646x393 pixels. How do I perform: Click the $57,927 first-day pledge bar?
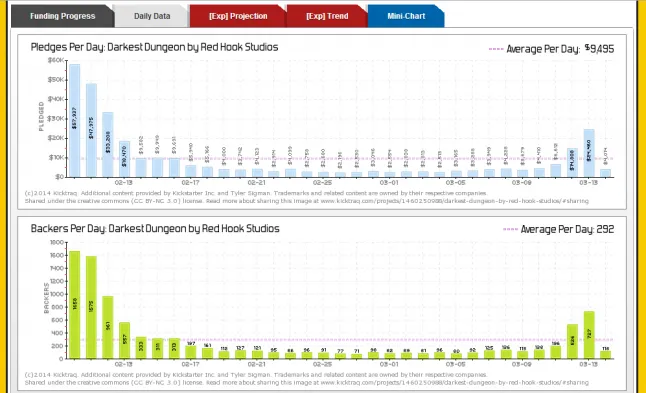[74, 120]
